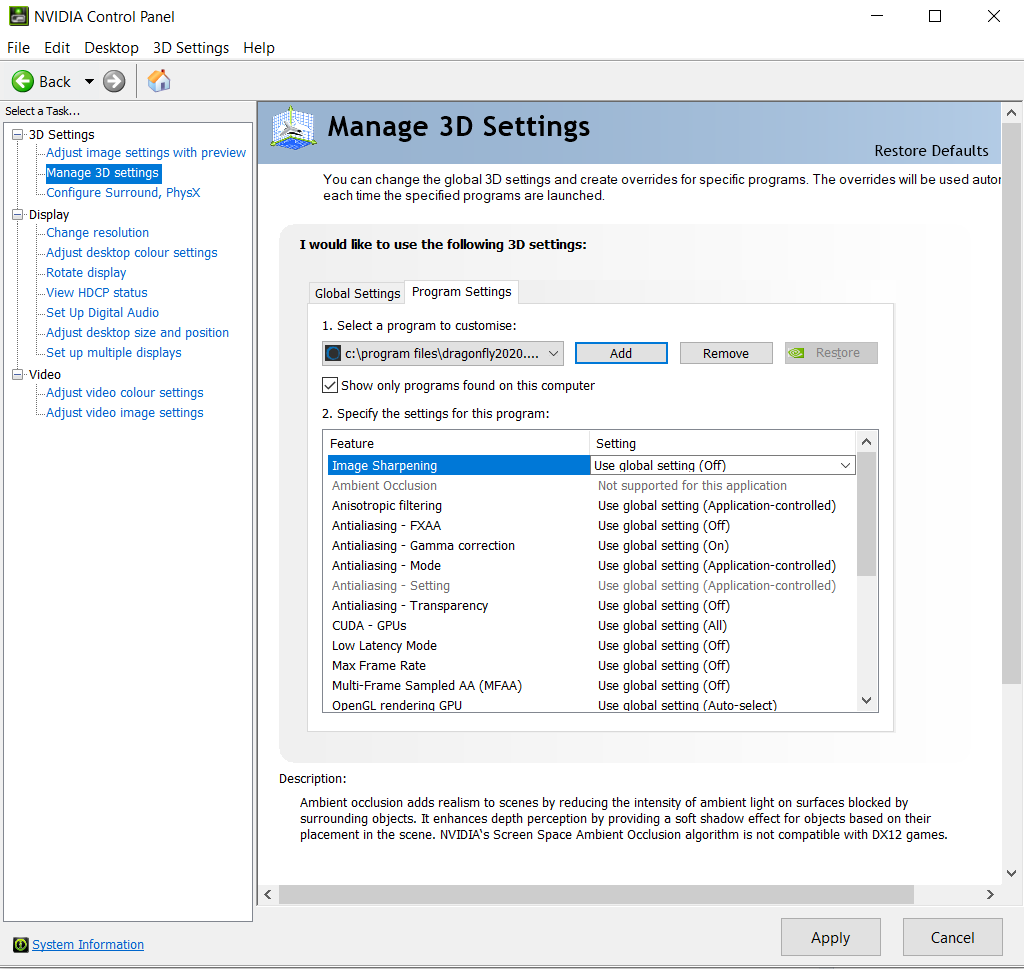Open Adjust desktop size and position

pos(137,333)
